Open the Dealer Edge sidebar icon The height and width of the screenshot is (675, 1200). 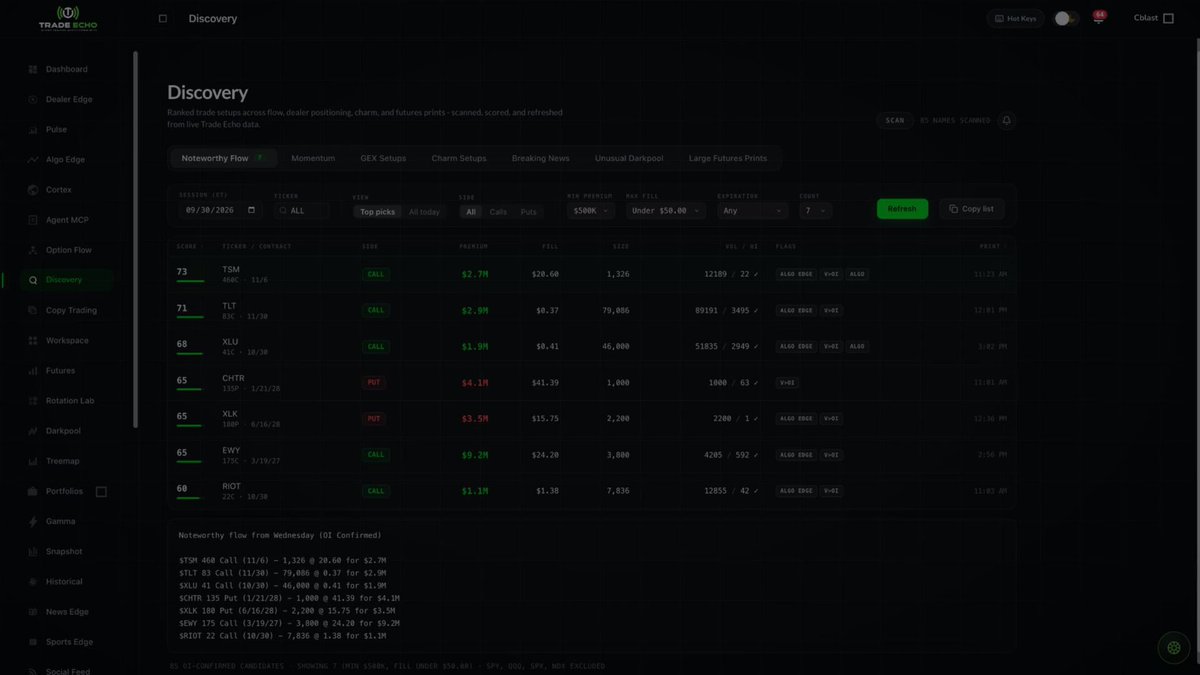[34, 100]
